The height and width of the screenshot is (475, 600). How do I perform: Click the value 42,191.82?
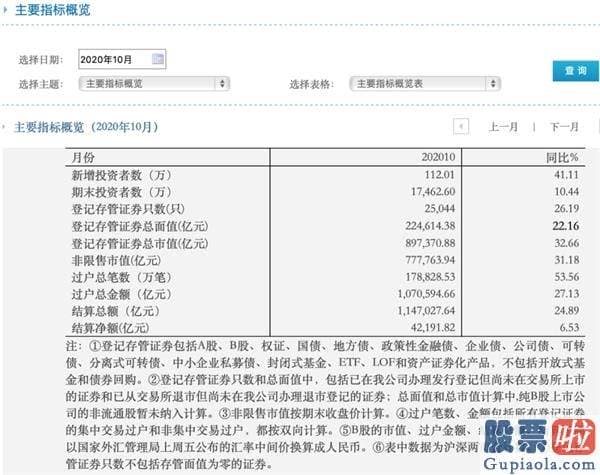tap(433, 328)
